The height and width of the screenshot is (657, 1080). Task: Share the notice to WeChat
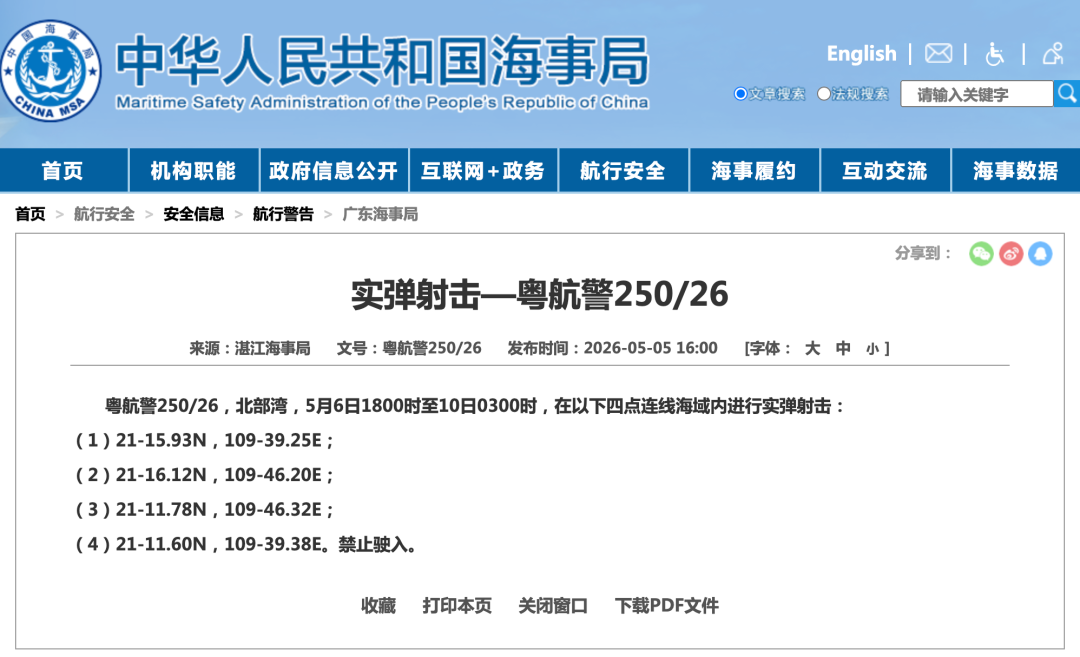point(981,253)
